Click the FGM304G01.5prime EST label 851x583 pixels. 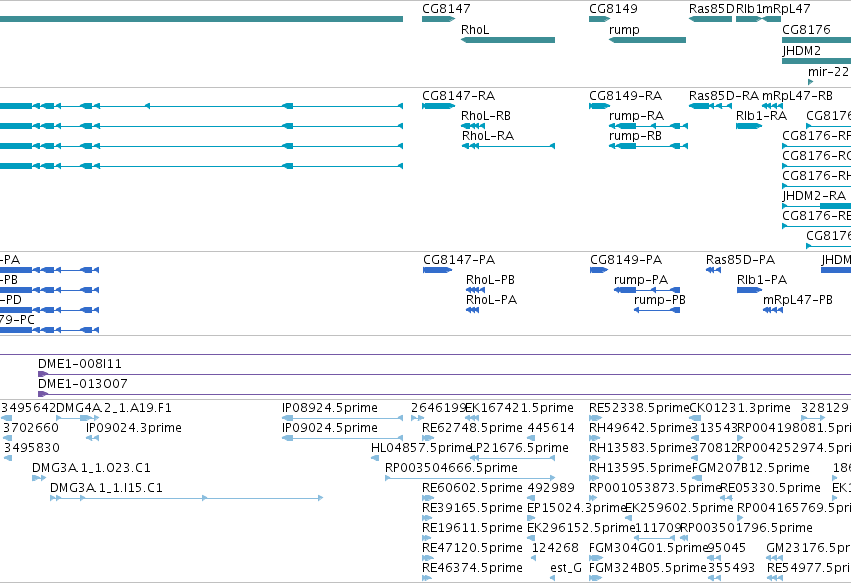[x=649, y=548]
